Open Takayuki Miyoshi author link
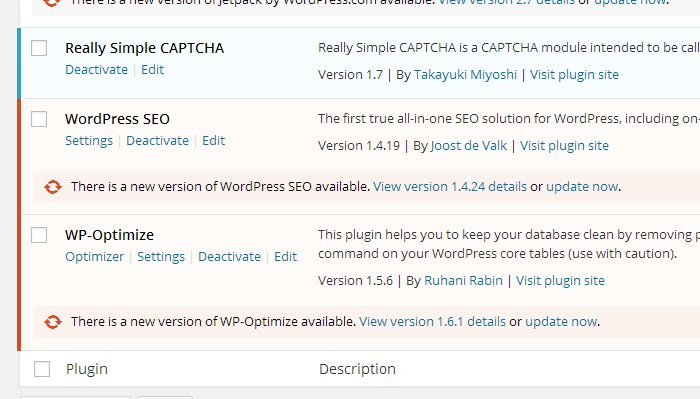The width and height of the screenshot is (700, 399). coord(465,75)
